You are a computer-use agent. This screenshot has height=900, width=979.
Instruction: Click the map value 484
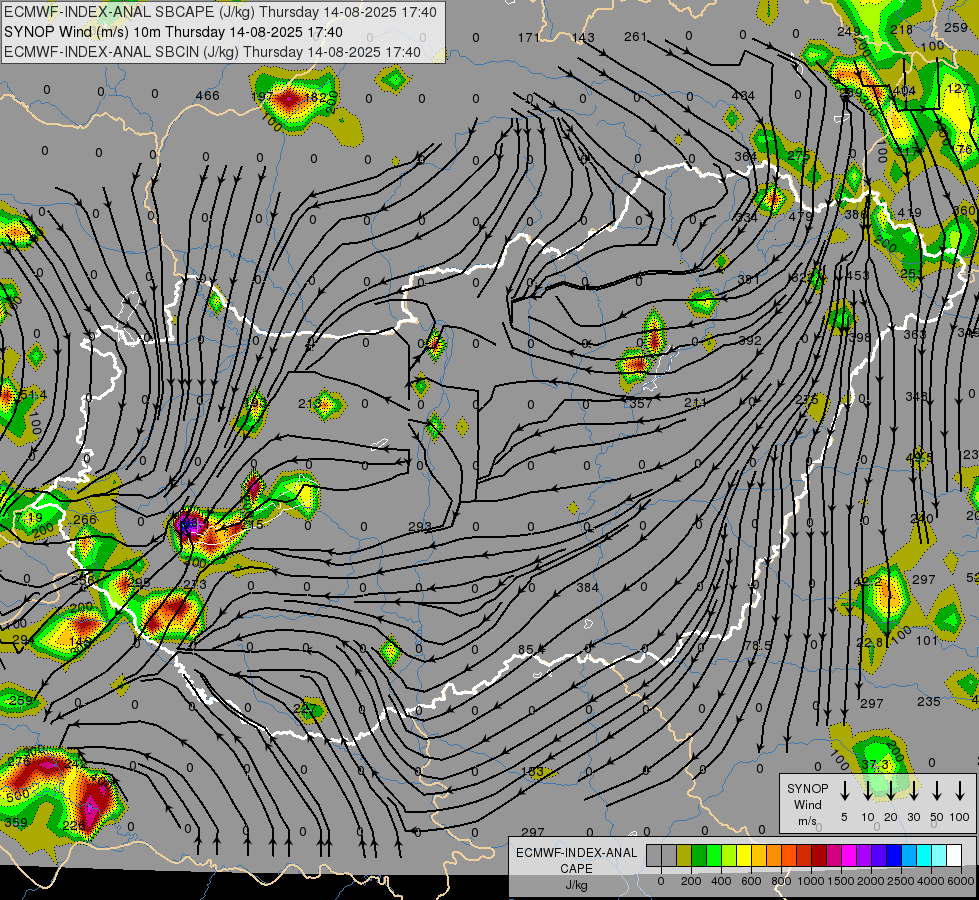pyautogui.click(x=743, y=96)
